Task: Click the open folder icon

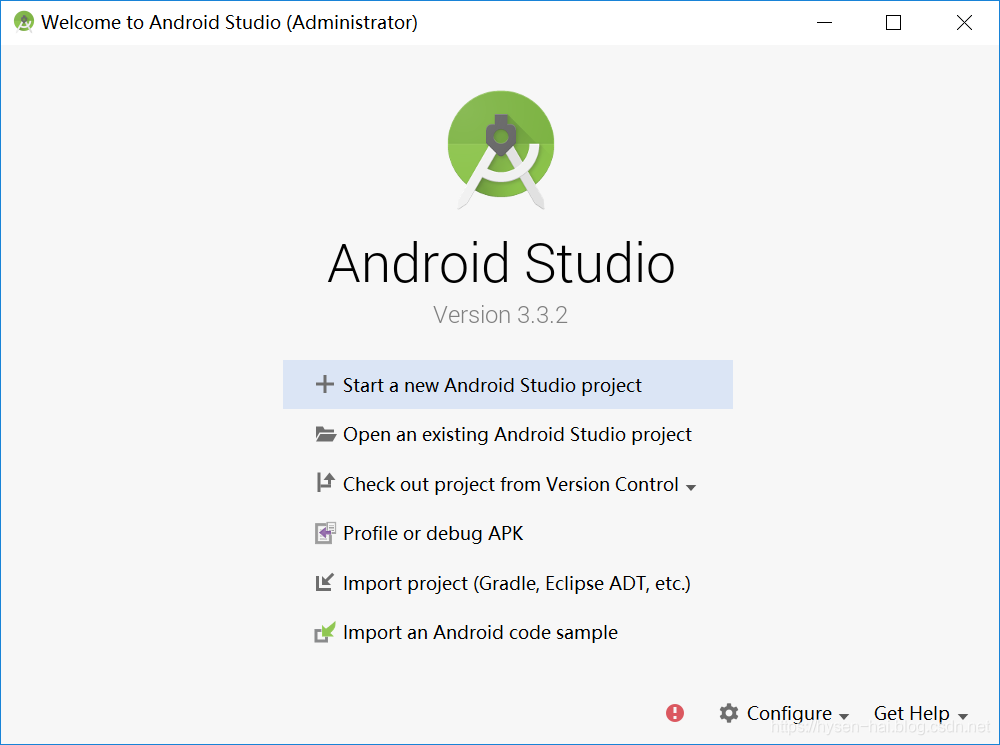Action: point(325,434)
